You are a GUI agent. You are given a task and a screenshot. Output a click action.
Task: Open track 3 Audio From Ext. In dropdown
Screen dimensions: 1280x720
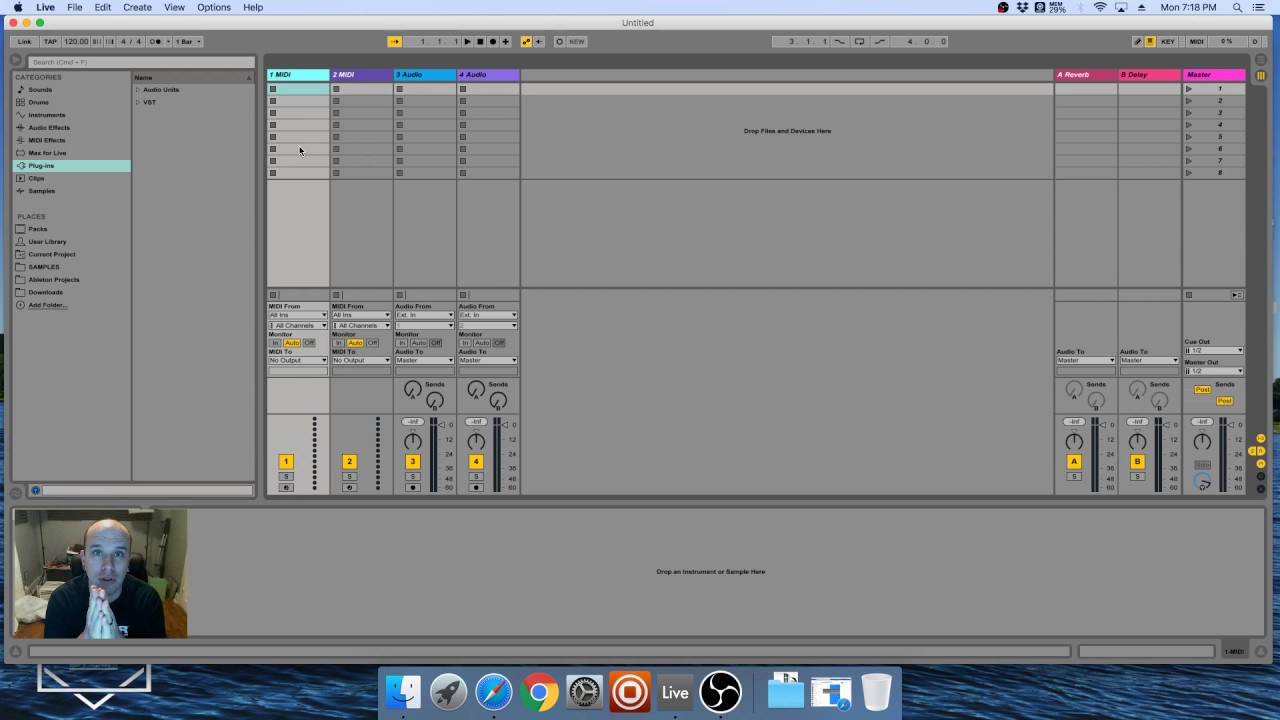coord(425,315)
